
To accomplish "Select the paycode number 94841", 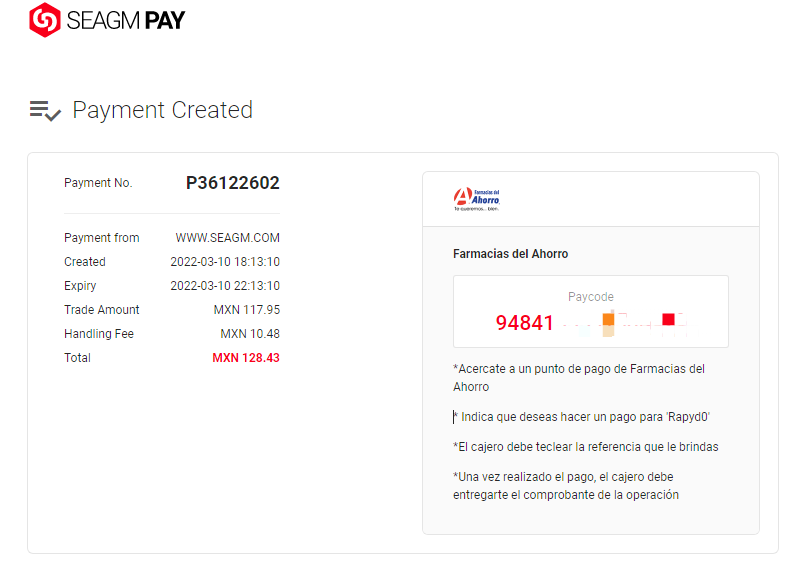I will click(x=524, y=323).
